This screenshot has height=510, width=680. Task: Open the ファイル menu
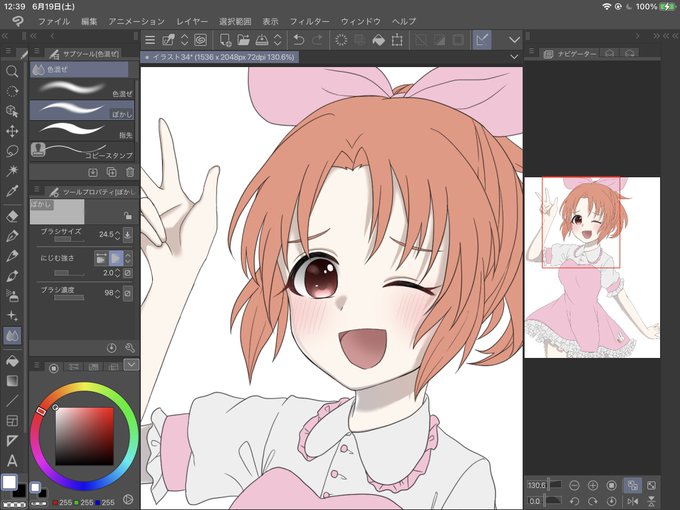coord(54,21)
